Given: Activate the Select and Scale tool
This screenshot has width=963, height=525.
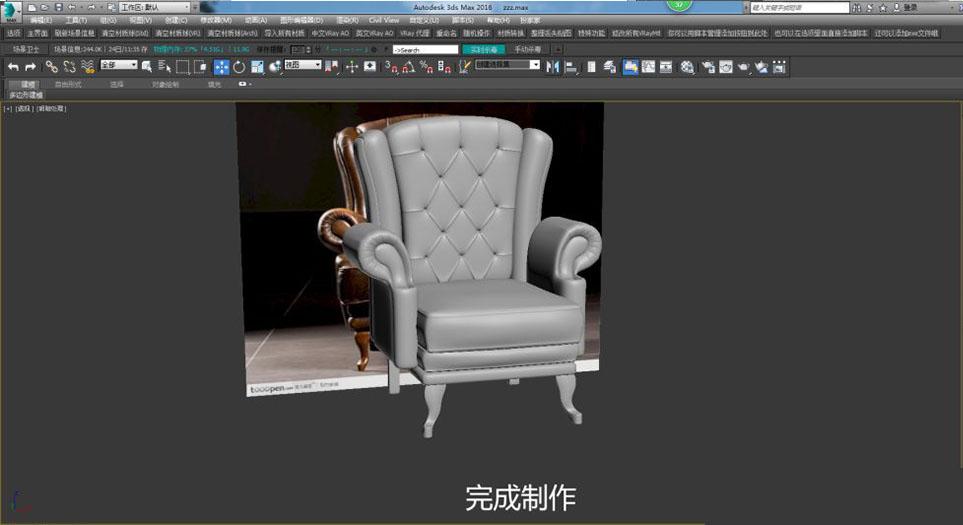Looking at the screenshot, I should (257, 67).
